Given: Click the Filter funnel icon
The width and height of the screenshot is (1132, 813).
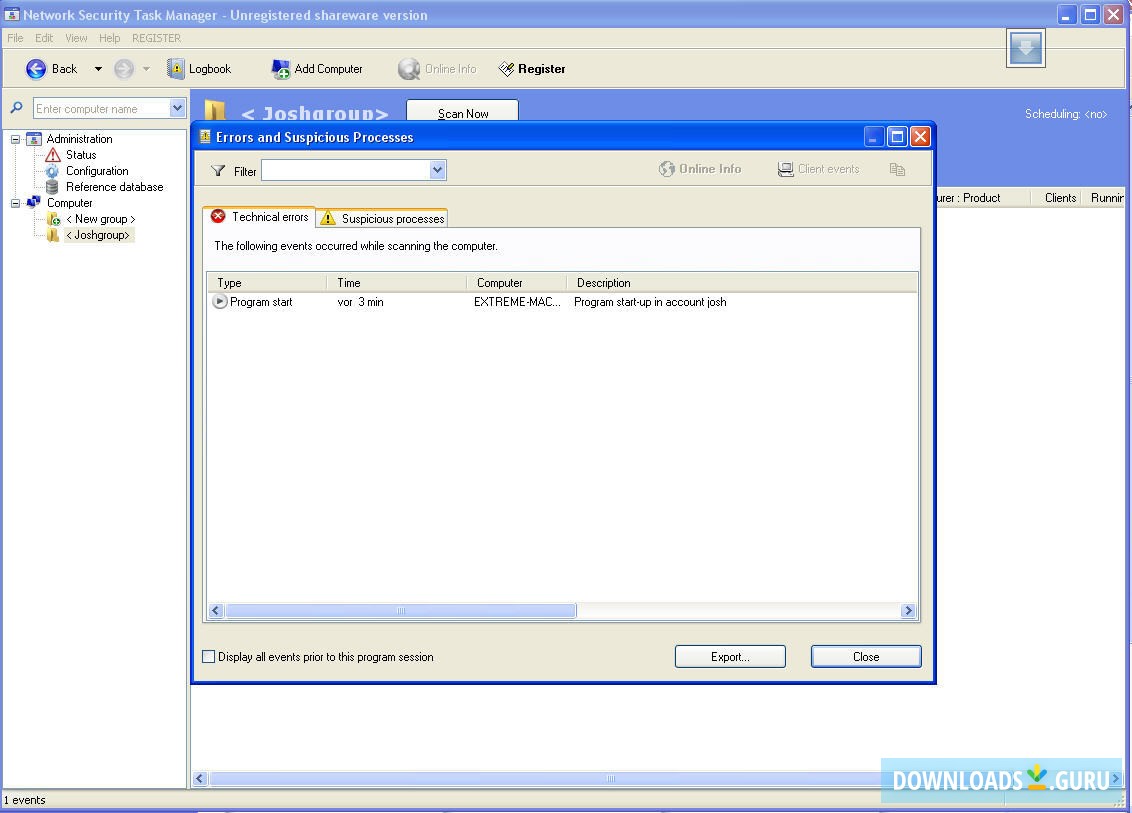Looking at the screenshot, I should click(218, 170).
